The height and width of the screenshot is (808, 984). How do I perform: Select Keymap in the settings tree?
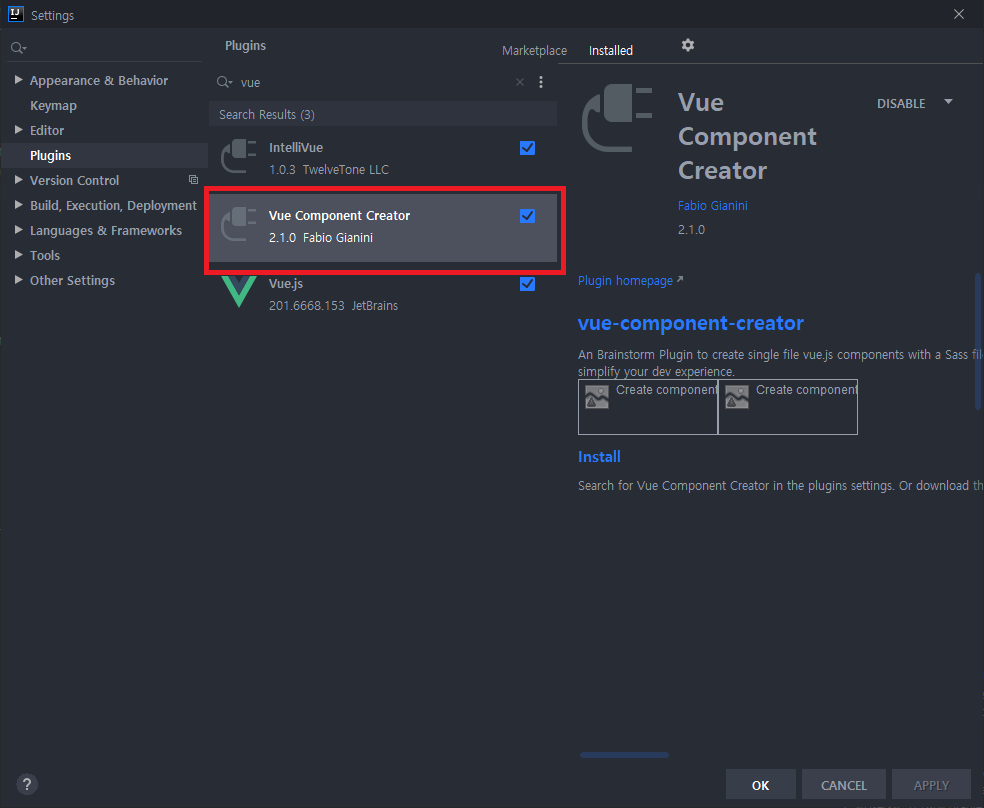coord(53,105)
